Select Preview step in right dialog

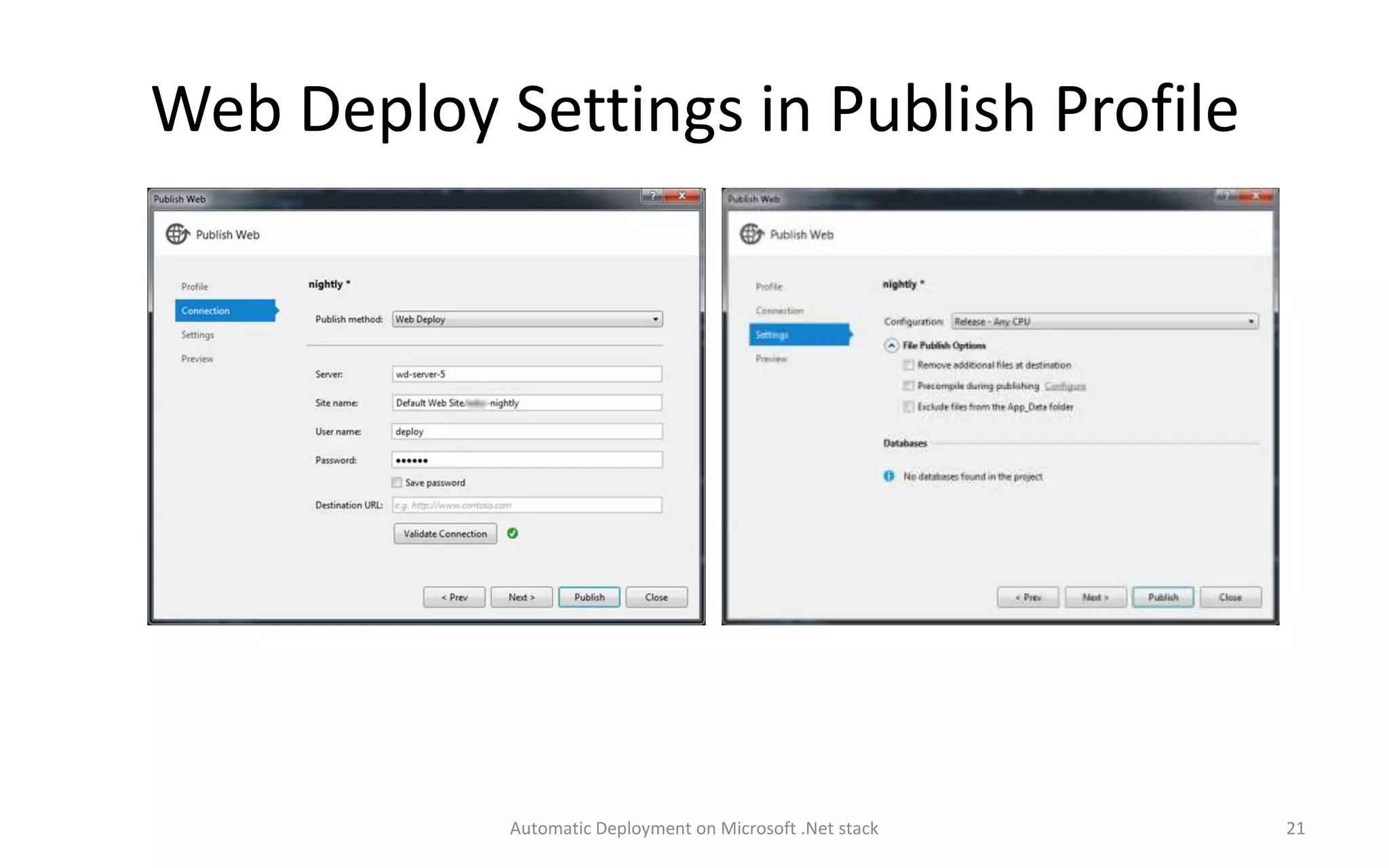click(x=772, y=359)
